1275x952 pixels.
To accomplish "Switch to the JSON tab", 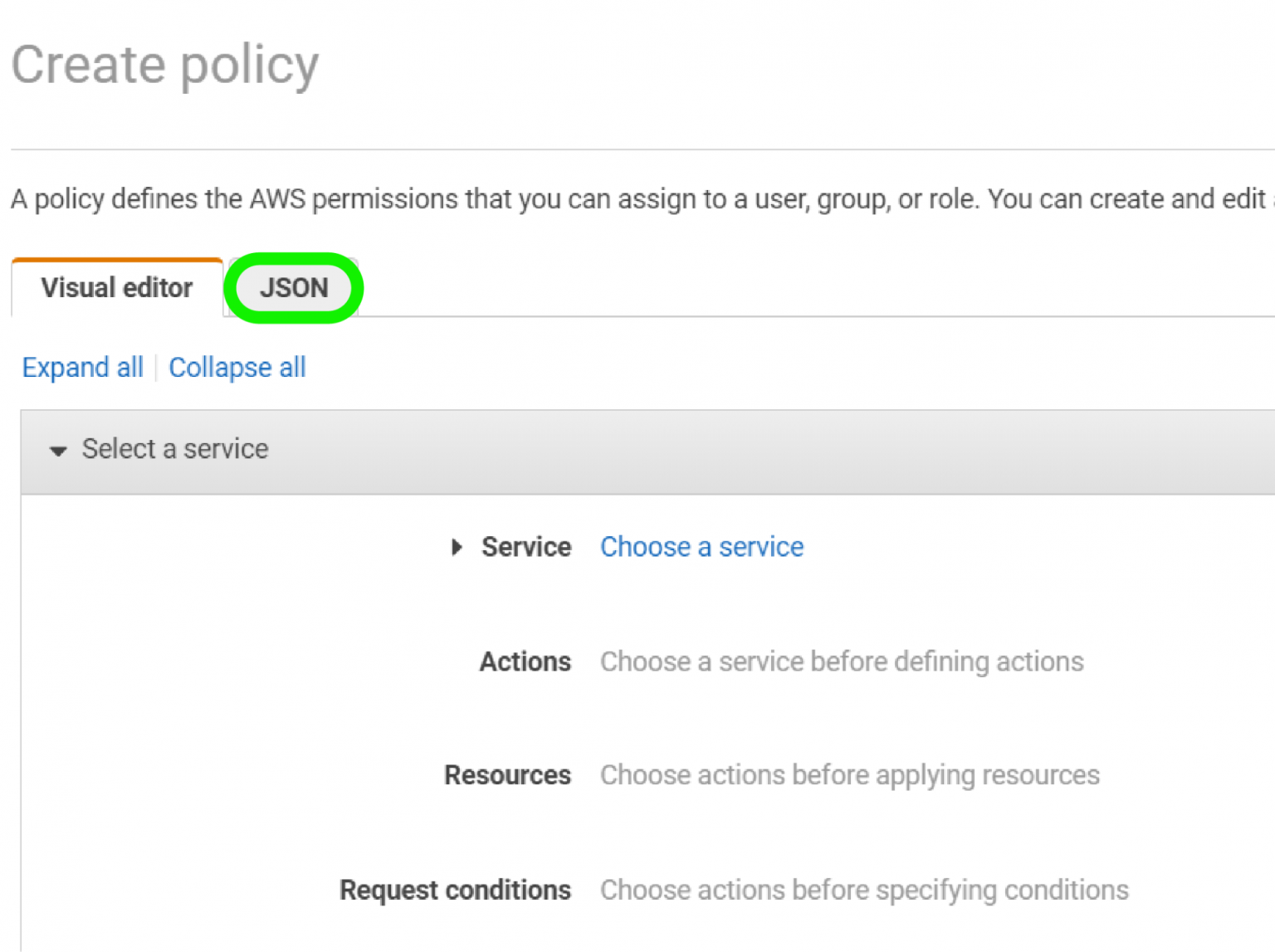I will [294, 288].
